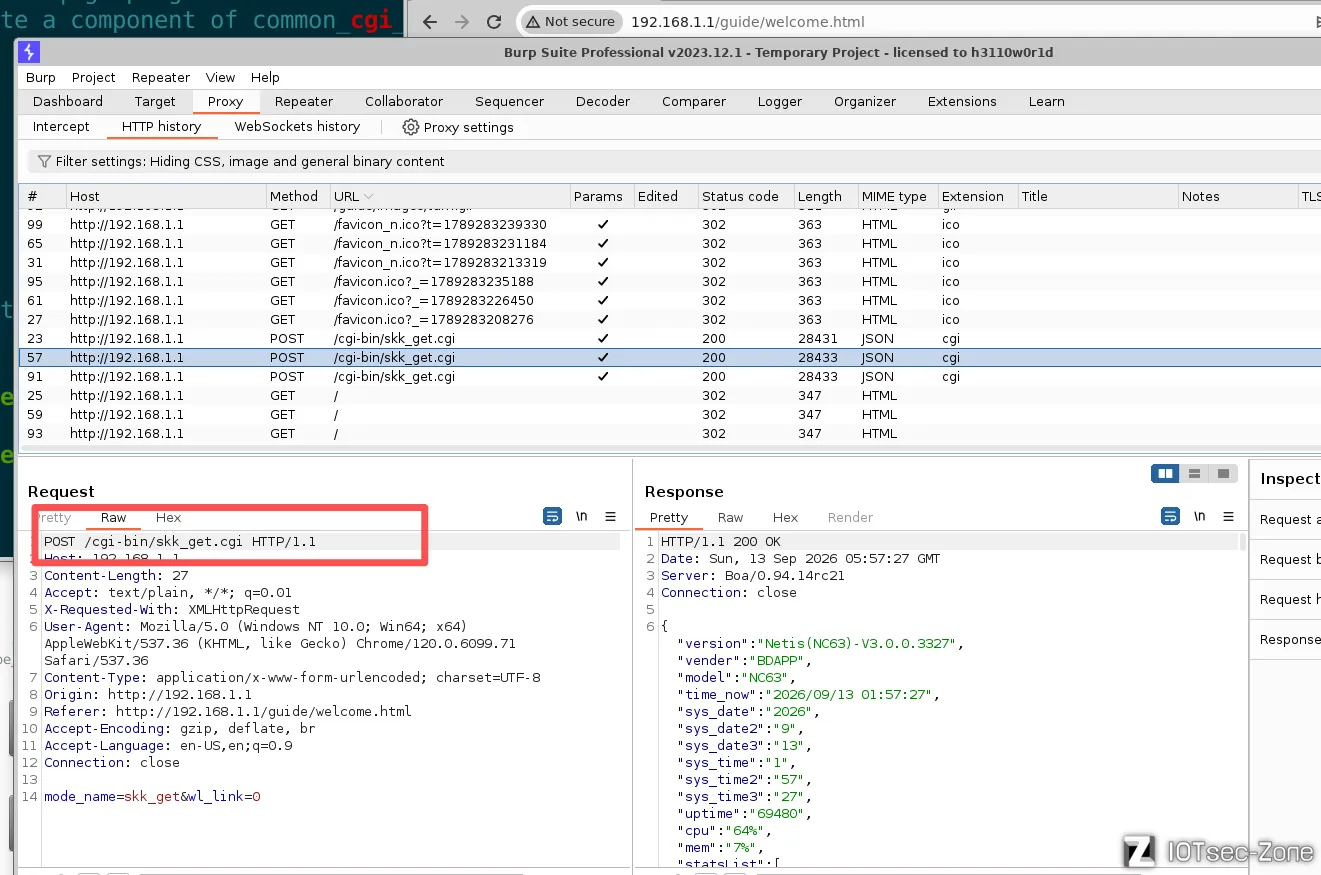The image size is (1321, 875).
Task: Open the Help menu
Action: pyautogui.click(x=265, y=77)
